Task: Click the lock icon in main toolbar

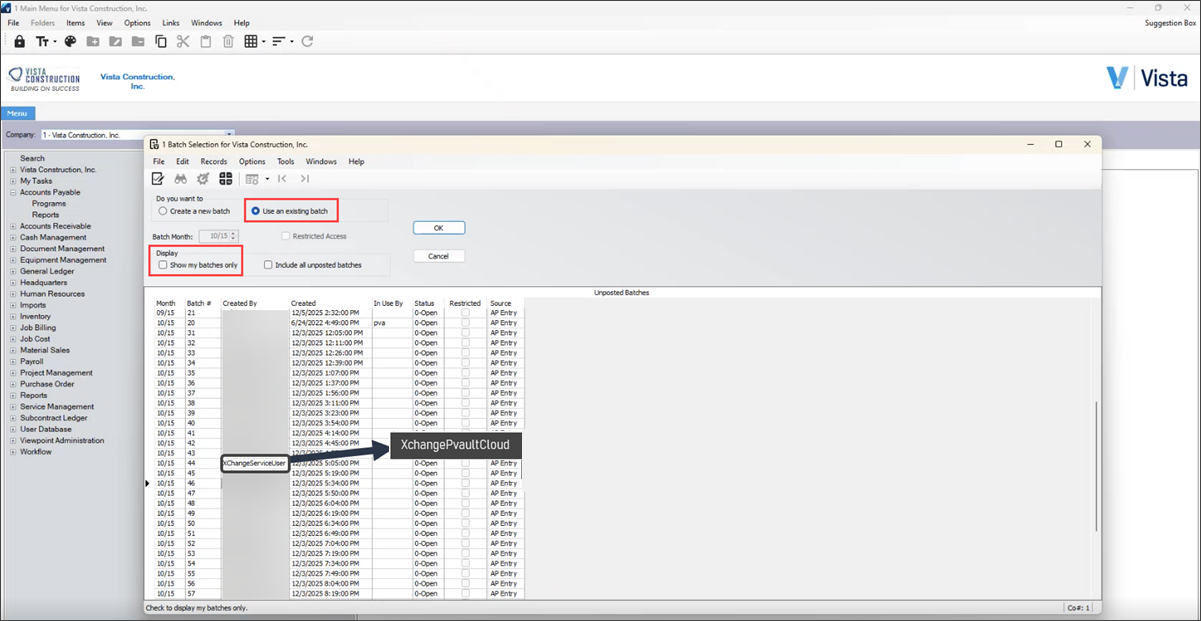Action: click(x=20, y=41)
